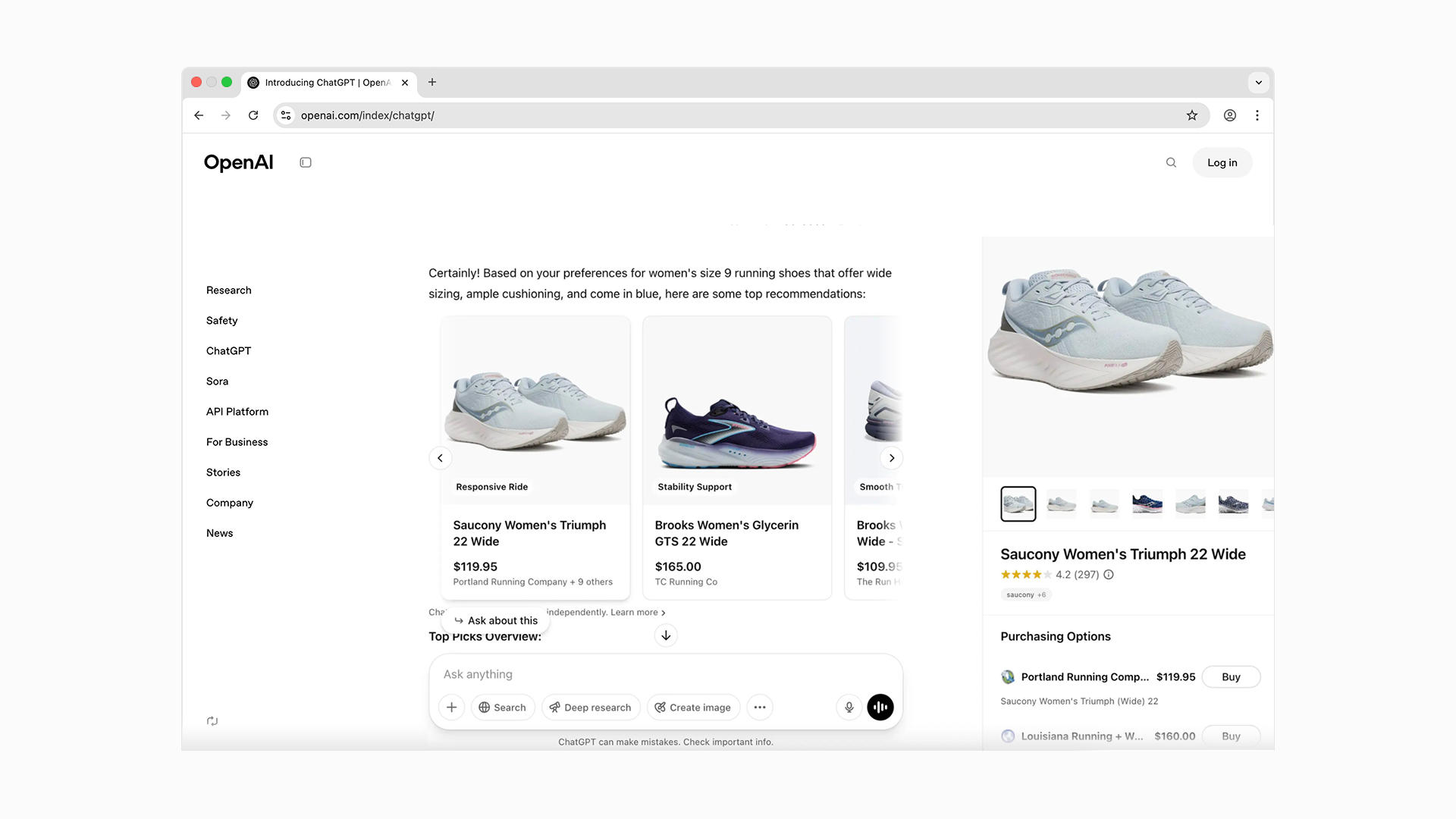The image size is (1456, 819).
Task: Toggle the Search option in chat box
Action: click(503, 708)
